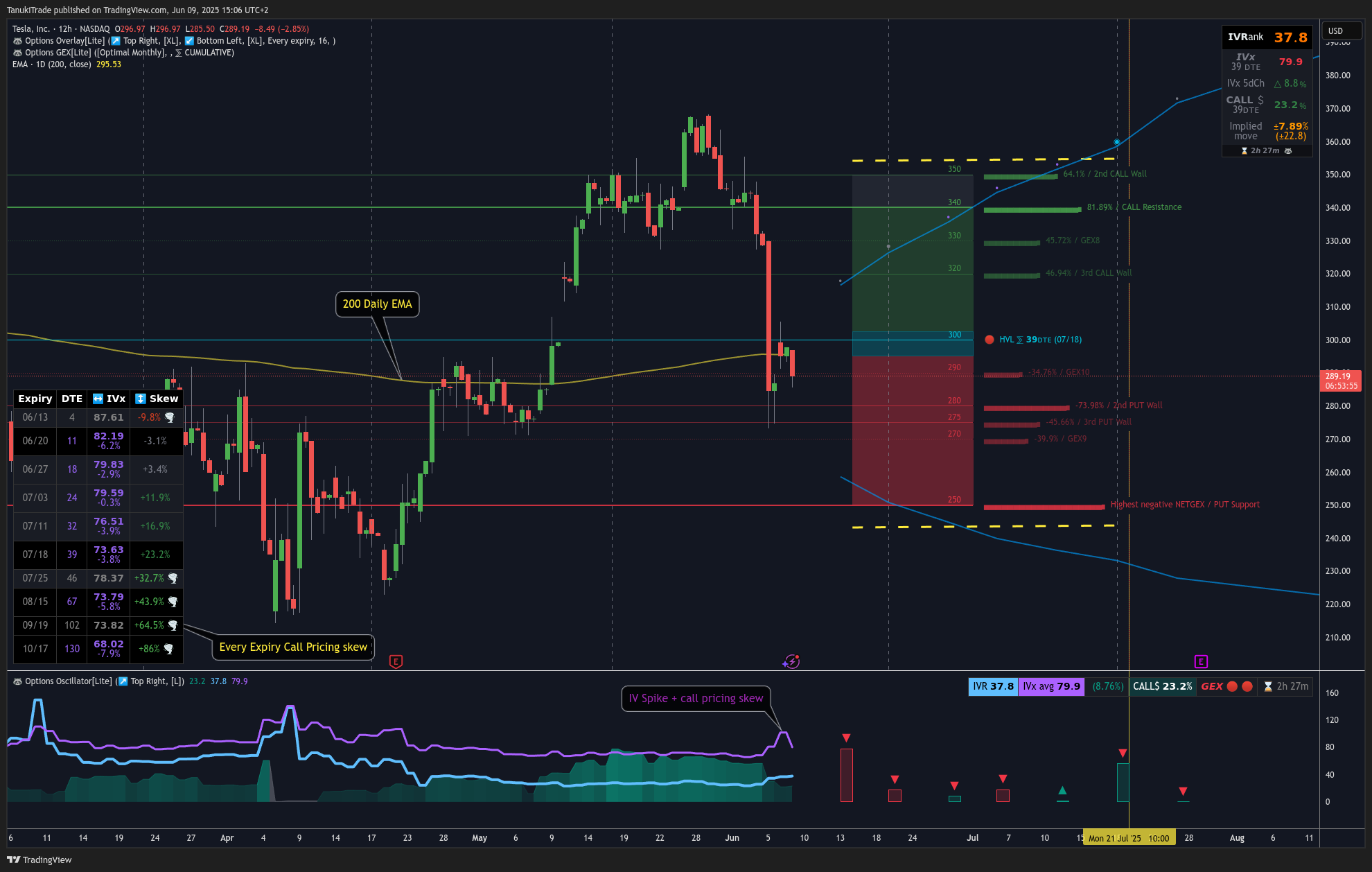Screen dimensions: 1372x872
Task: Click the purple E marker near July
Action: pos(1201,661)
